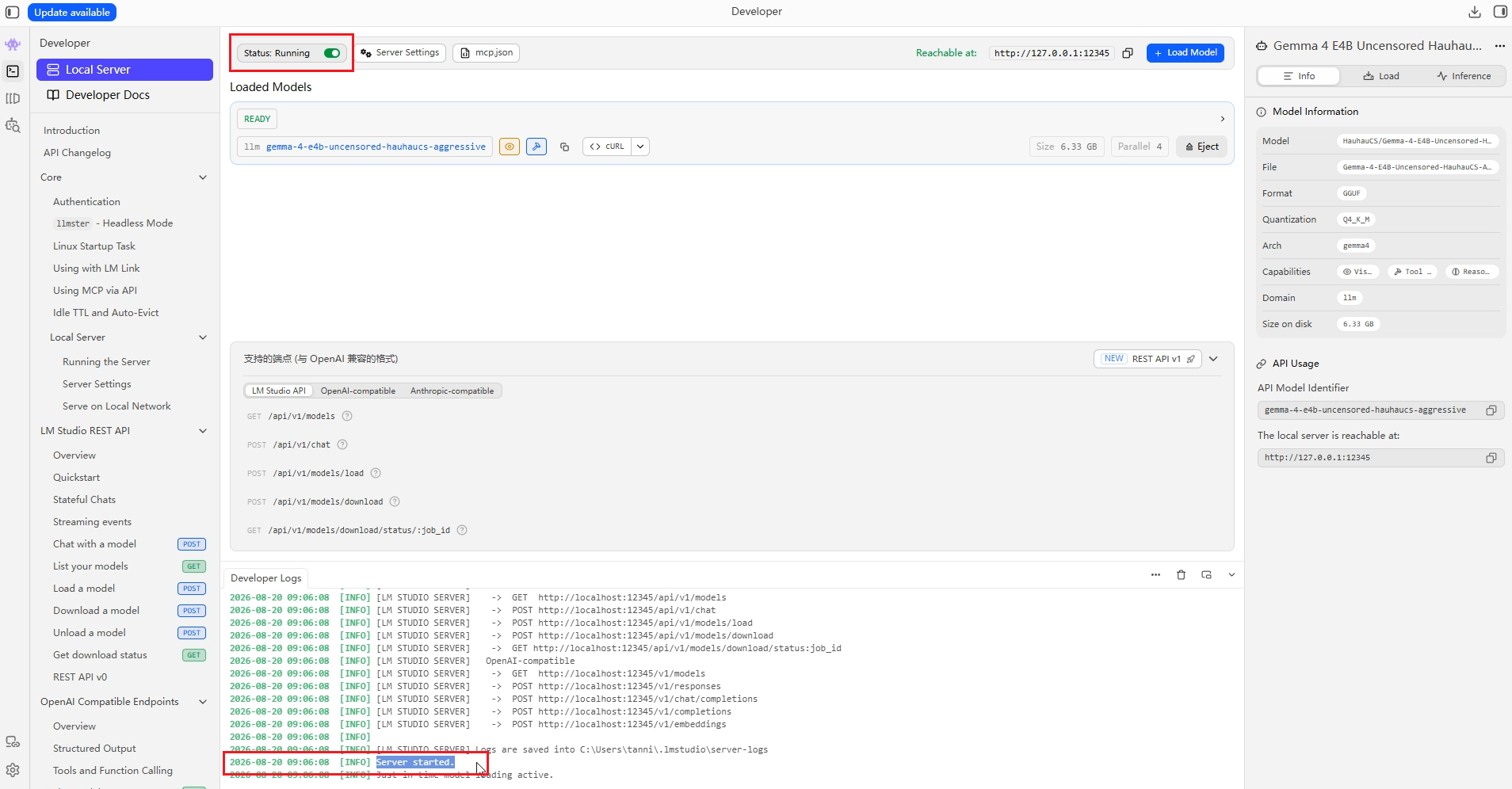Open the Chat with a model docs page
Image resolution: width=1512 pixels, height=789 pixels.
coord(94,544)
